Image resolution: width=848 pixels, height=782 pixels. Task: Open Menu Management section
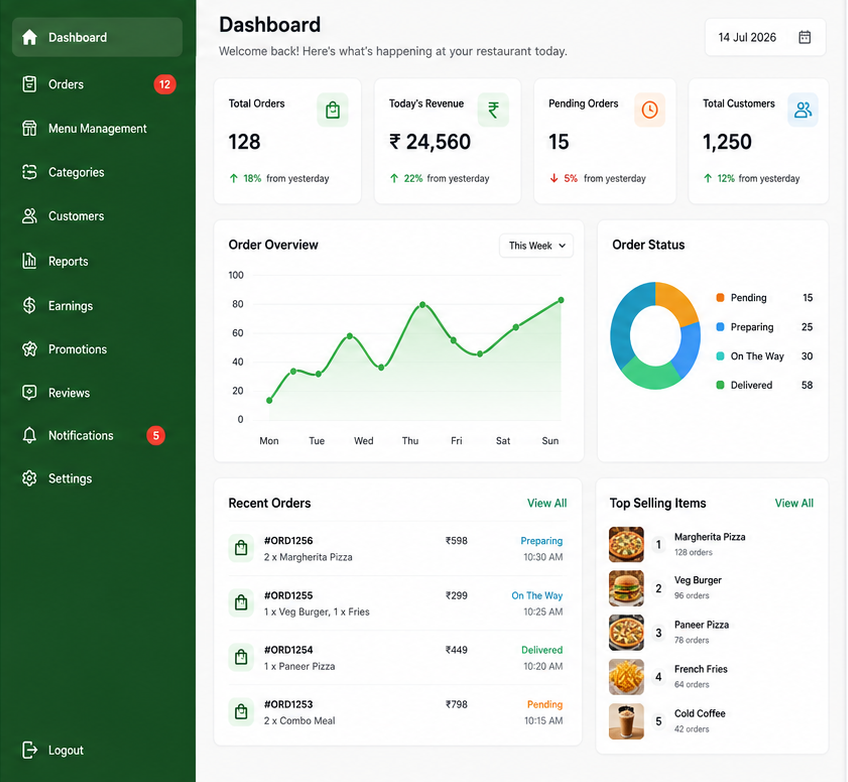coord(97,128)
